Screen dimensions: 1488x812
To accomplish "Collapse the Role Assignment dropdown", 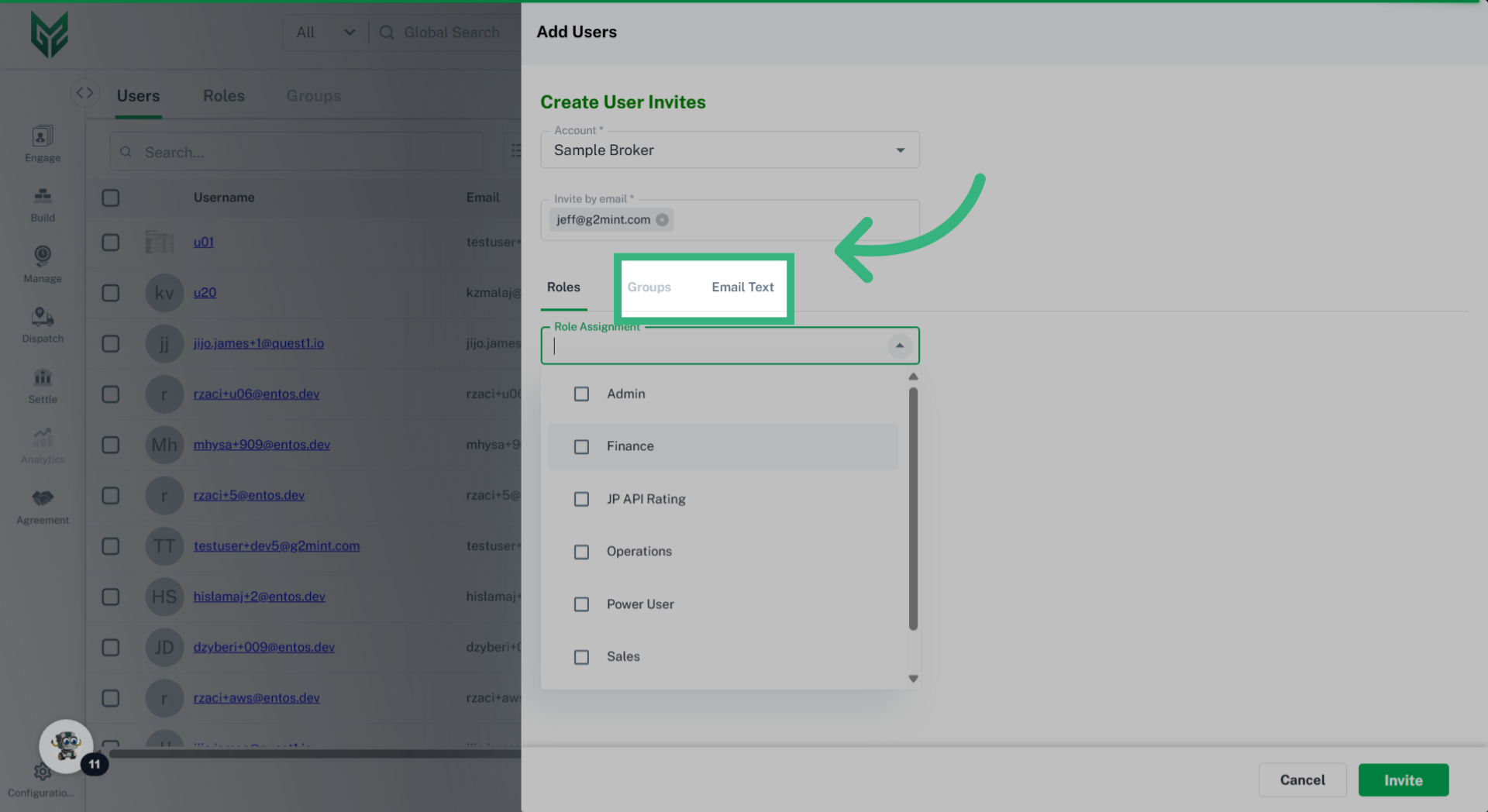I will tap(899, 346).
